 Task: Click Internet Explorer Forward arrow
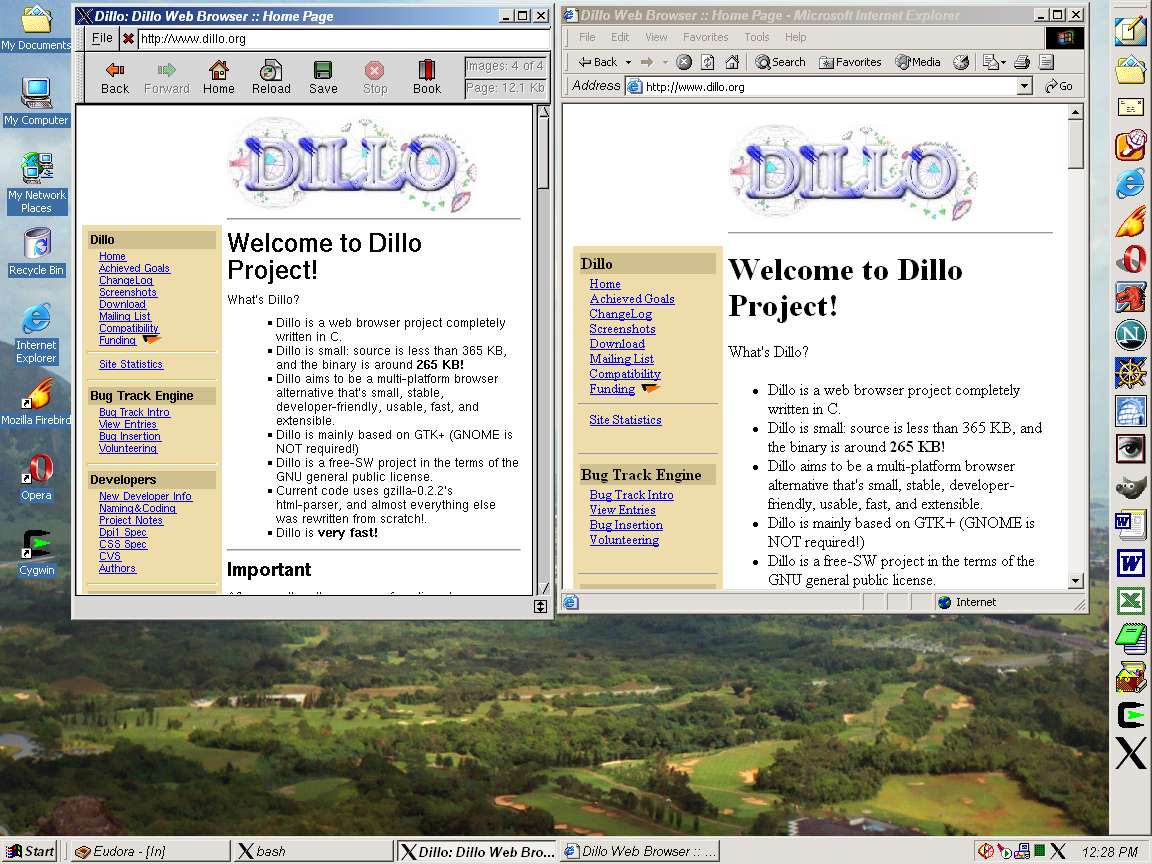coord(647,62)
